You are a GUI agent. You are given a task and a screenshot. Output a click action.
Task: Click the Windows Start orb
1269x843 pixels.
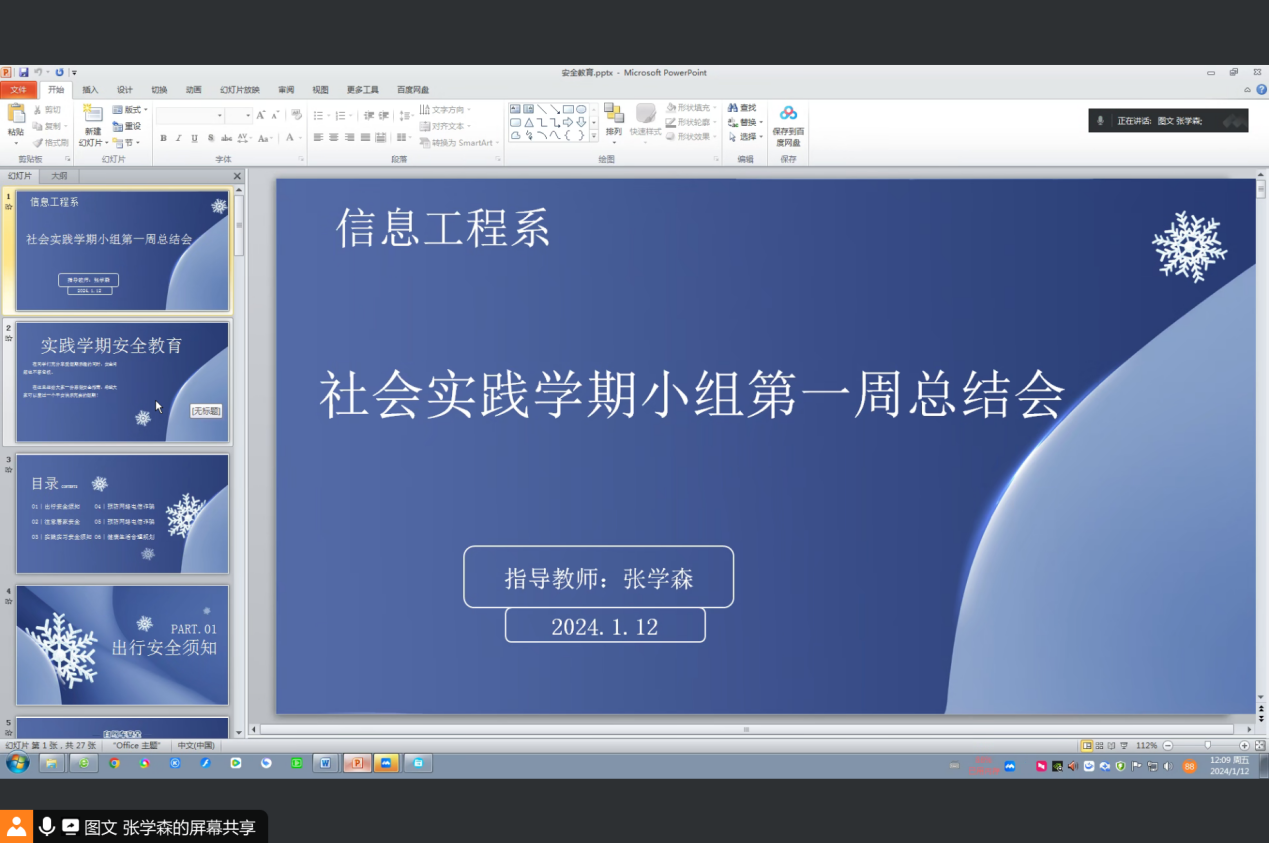click(x=18, y=763)
